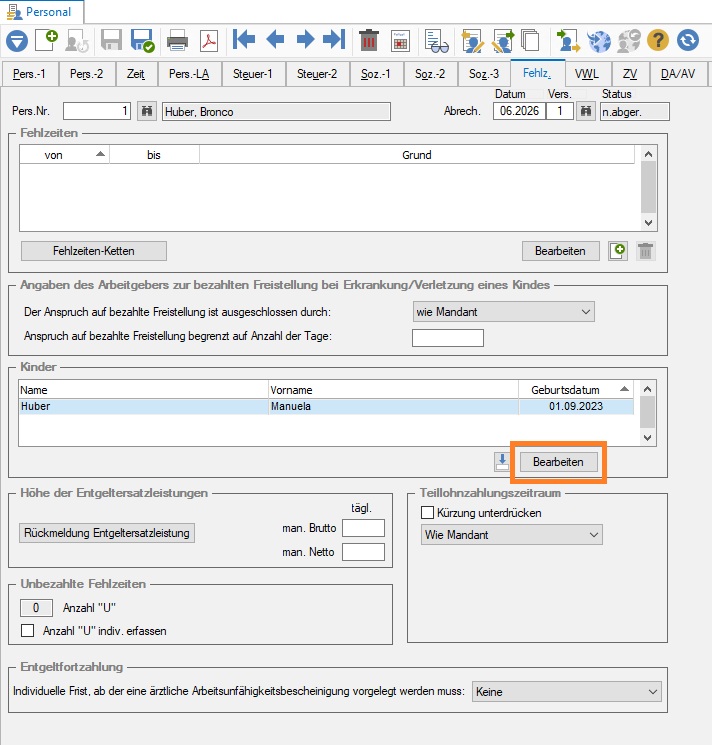This screenshot has width=712, height=745.
Task: Click down arrow of Kinder list scrollbar
Action: [647, 438]
